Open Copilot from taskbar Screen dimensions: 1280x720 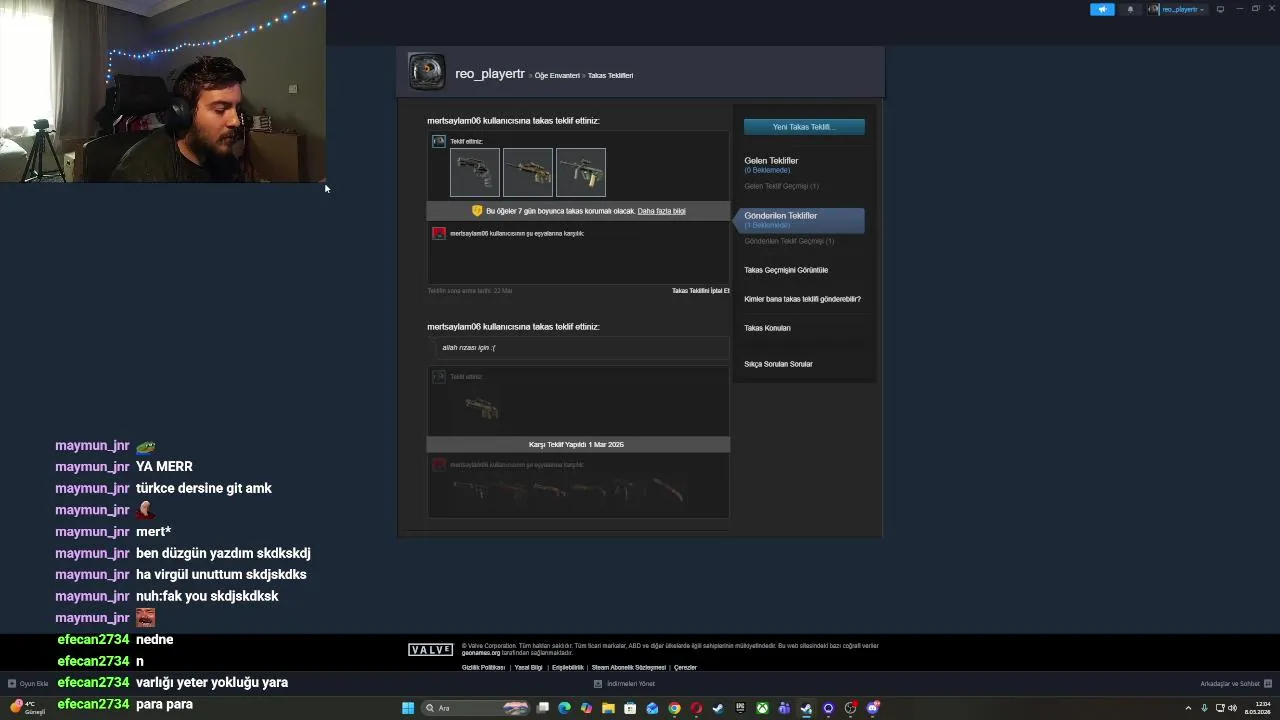point(586,708)
